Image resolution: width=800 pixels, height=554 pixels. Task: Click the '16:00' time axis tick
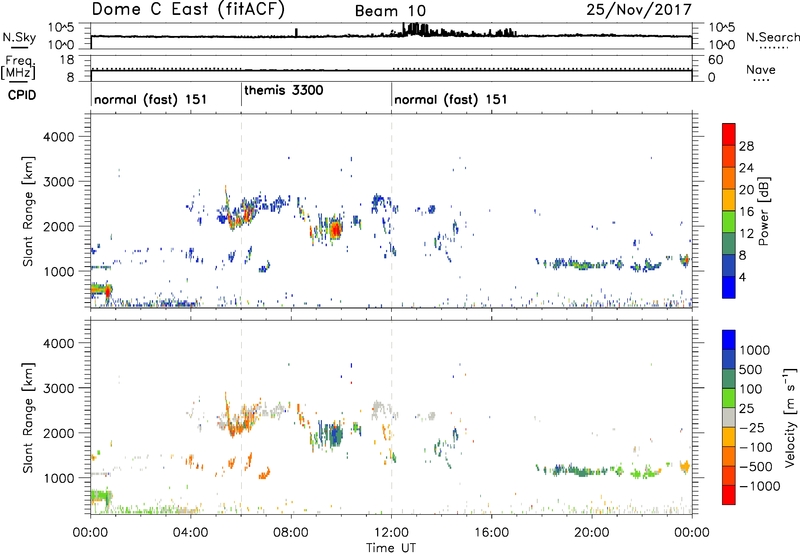(491, 533)
